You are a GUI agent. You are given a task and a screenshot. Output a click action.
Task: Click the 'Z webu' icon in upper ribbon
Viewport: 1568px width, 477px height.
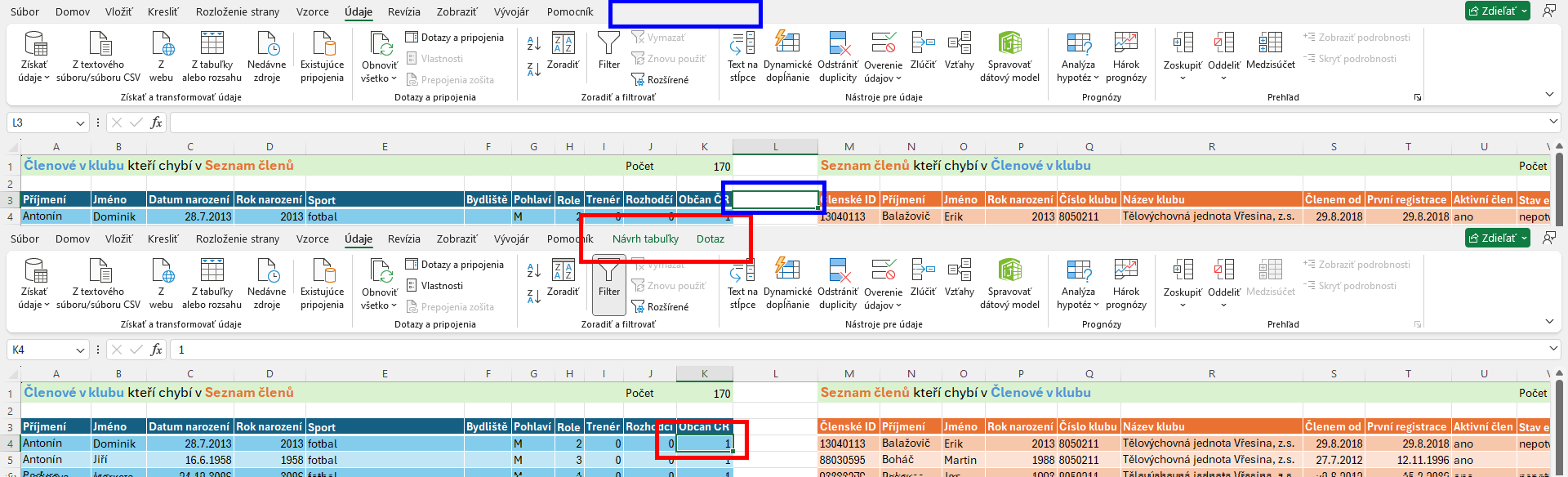[162, 54]
